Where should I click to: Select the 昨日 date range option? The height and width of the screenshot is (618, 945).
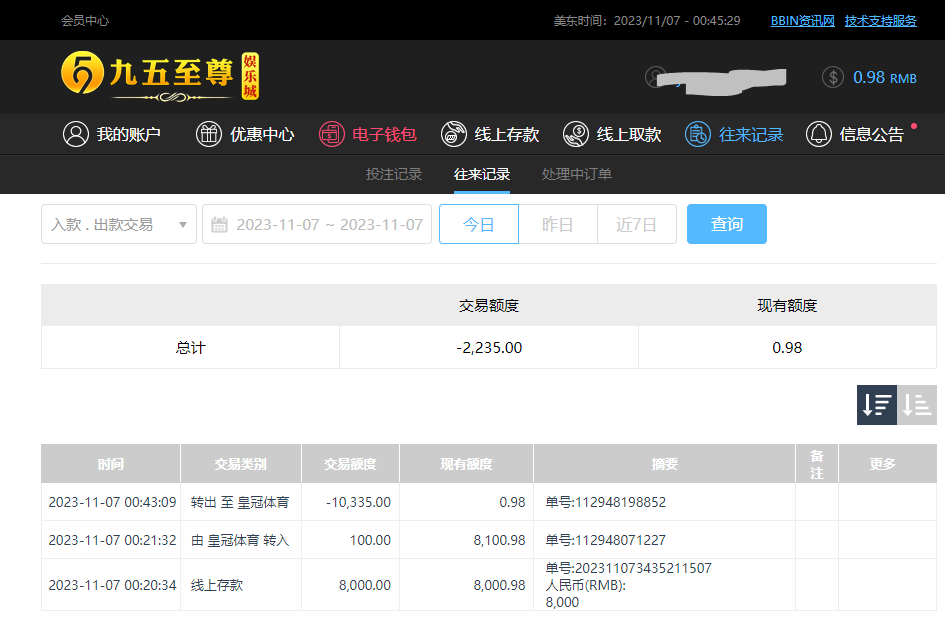pyautogui.click(x=558, y=224)
